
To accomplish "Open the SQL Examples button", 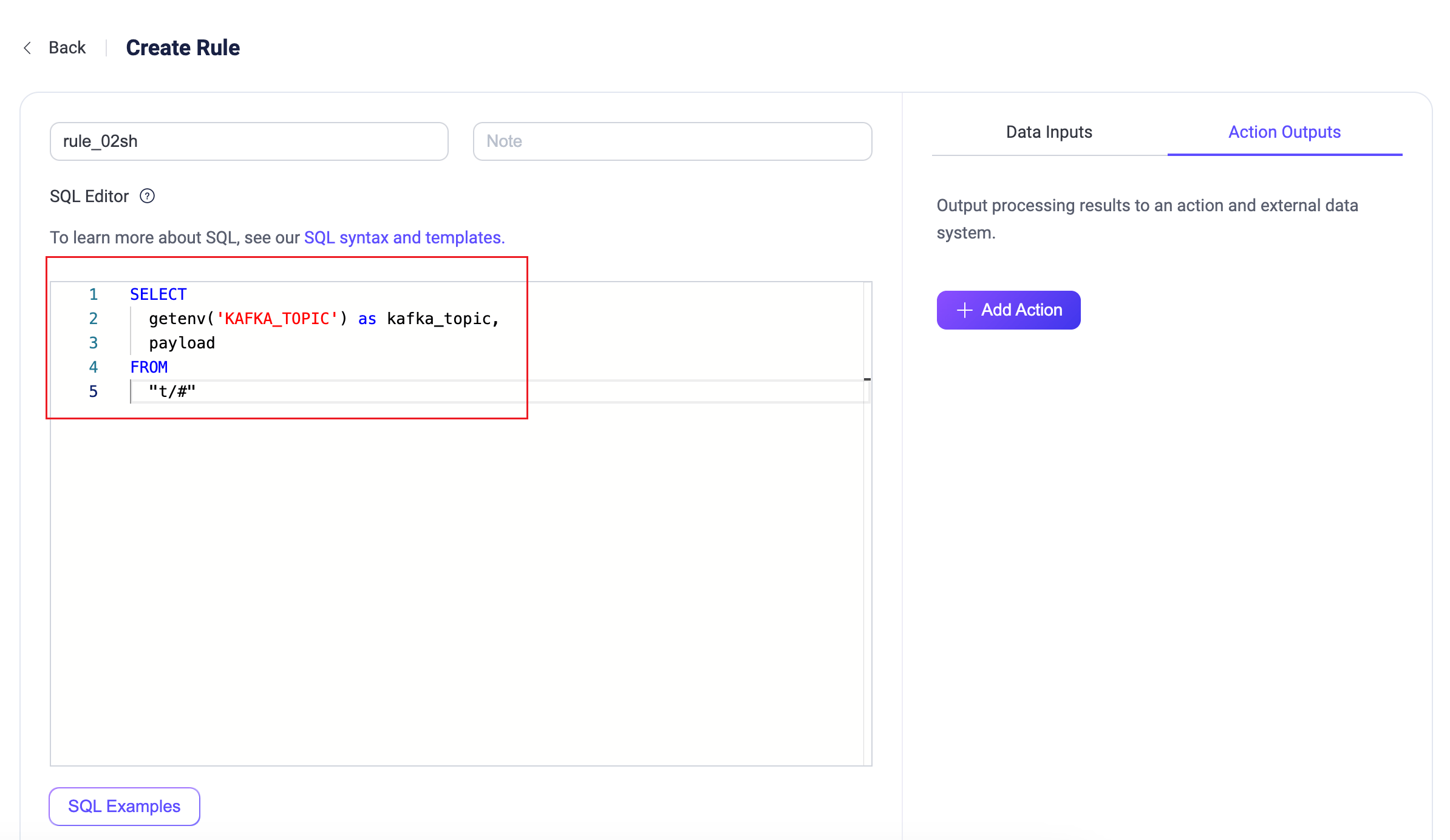I will 124,806.
